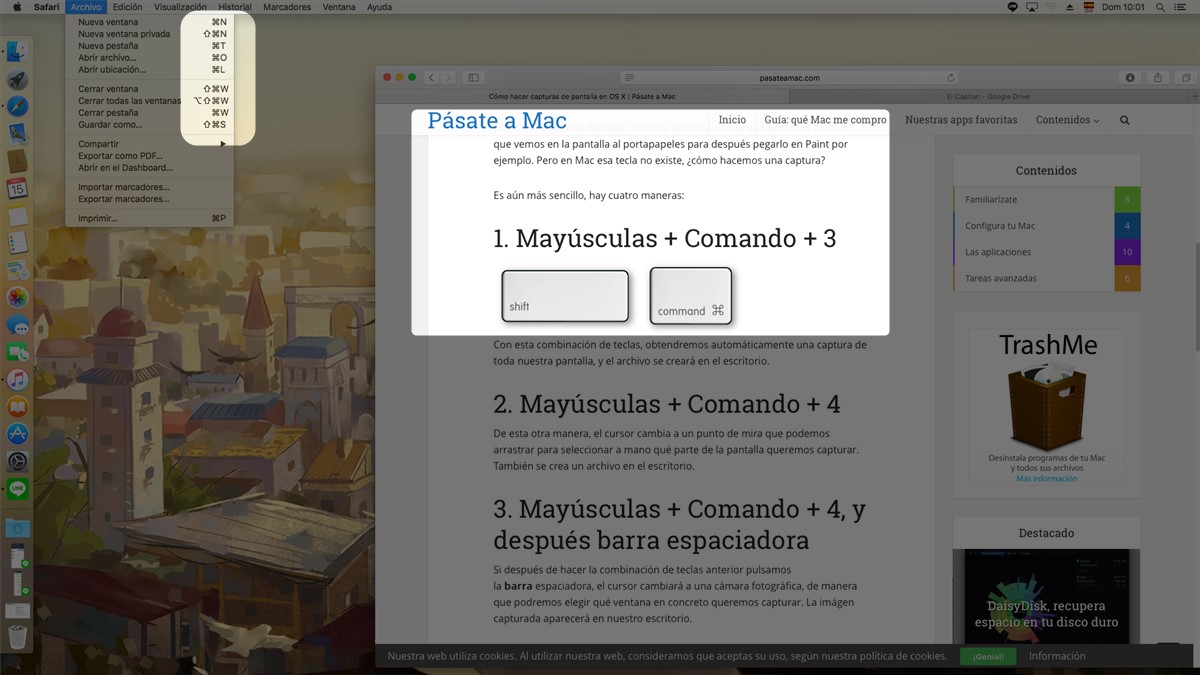Open input source flag menu

(1090, 7)
